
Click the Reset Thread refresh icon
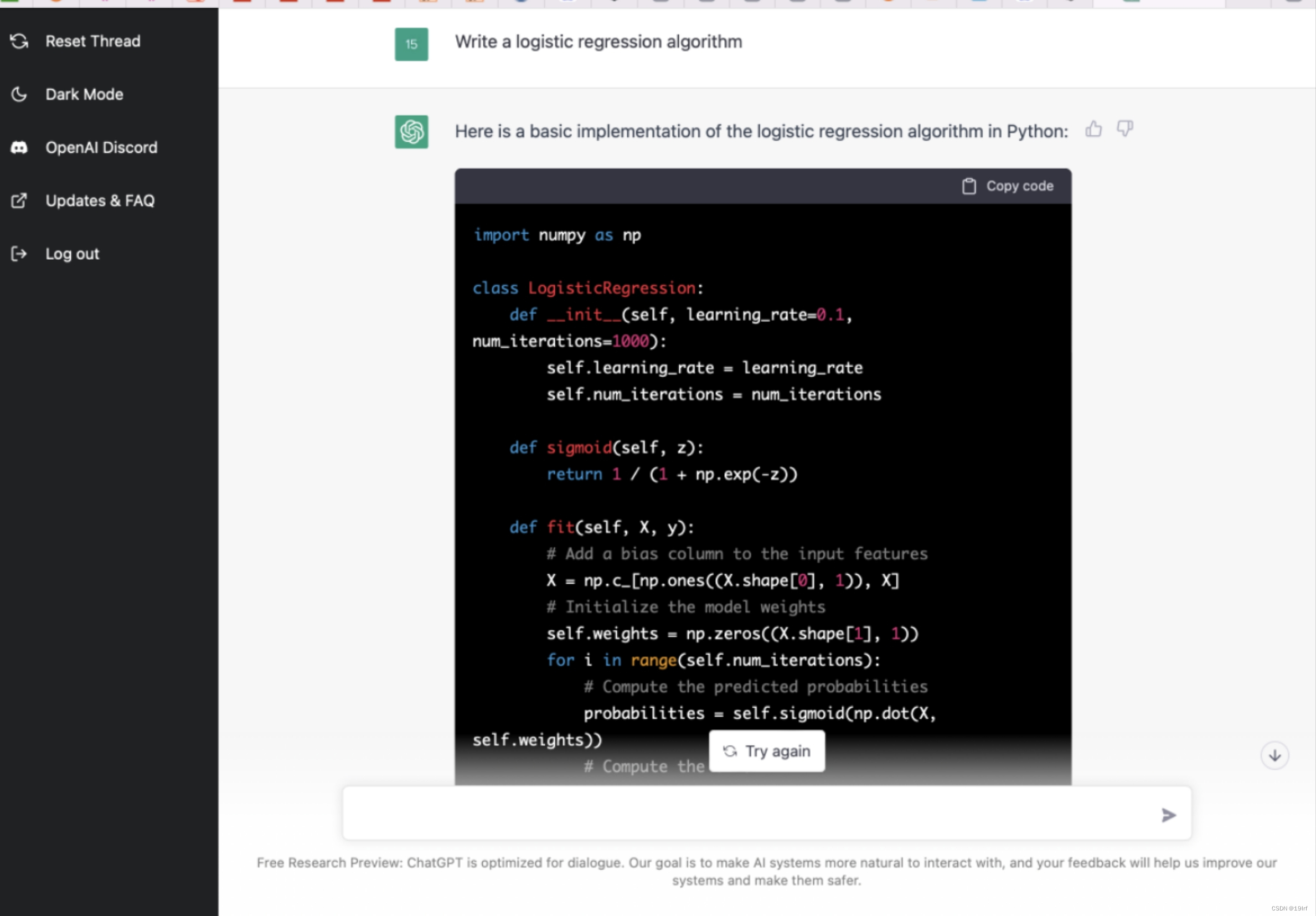19,42
